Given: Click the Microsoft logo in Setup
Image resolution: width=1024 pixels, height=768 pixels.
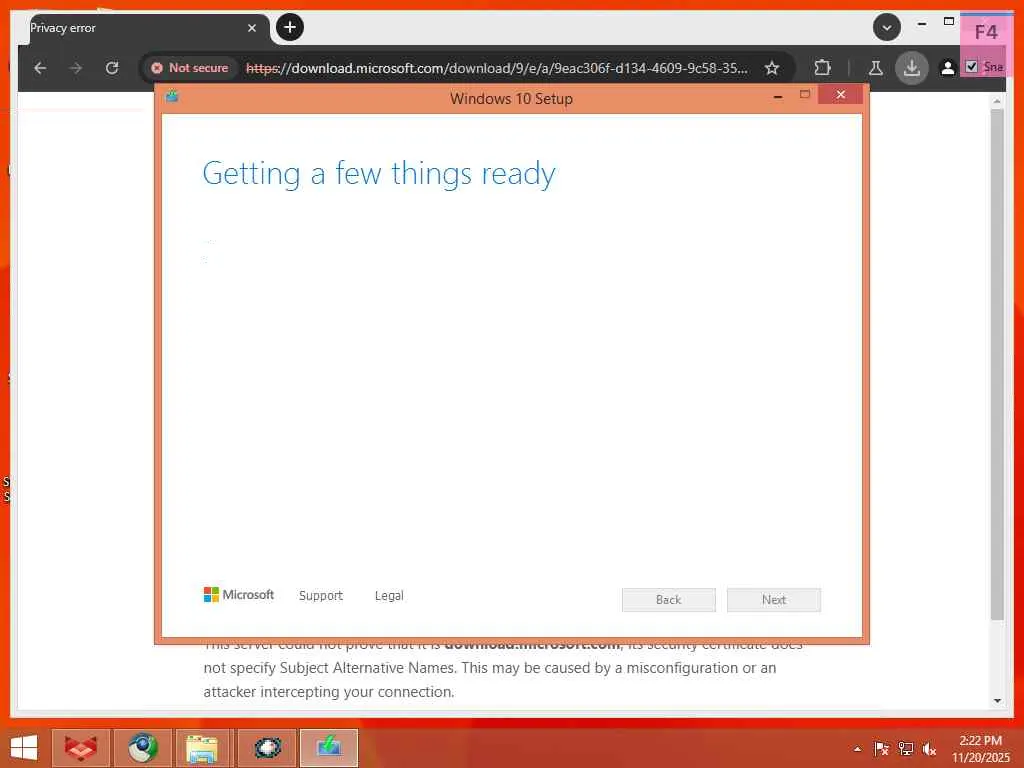Looking at the screenshot, I should coord(238,595).
